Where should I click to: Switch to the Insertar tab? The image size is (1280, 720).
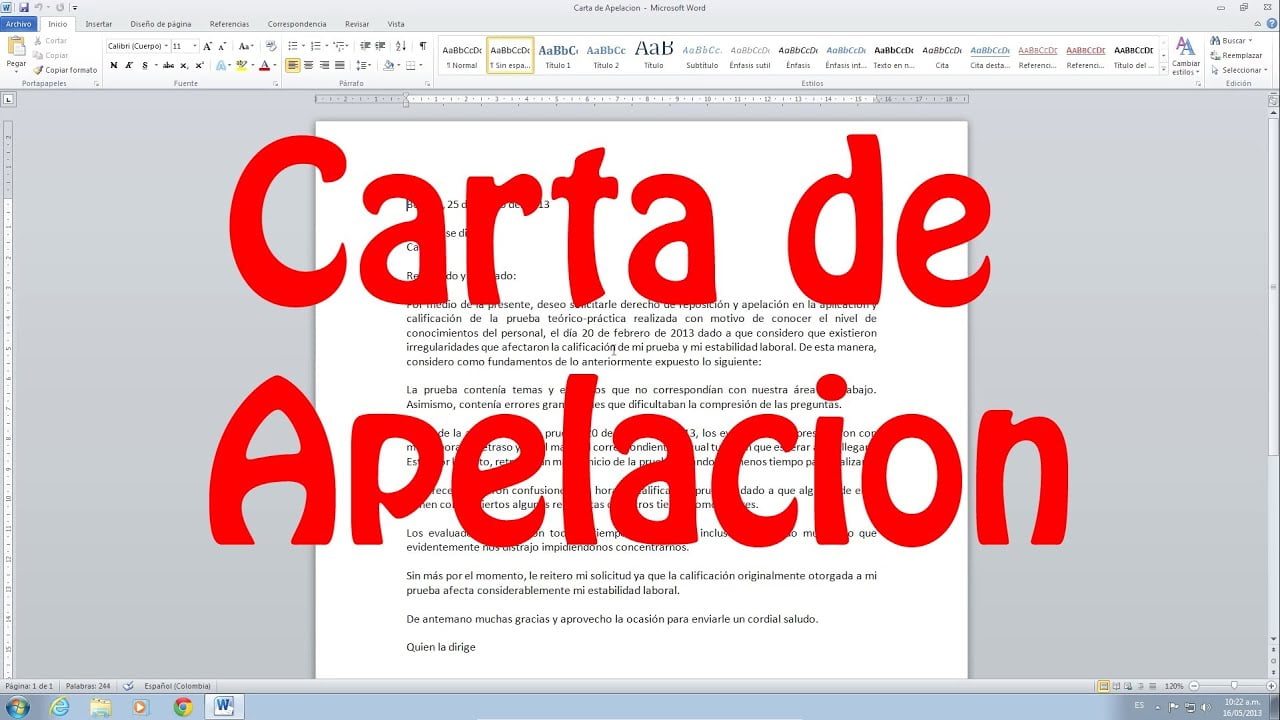[98, 23]
